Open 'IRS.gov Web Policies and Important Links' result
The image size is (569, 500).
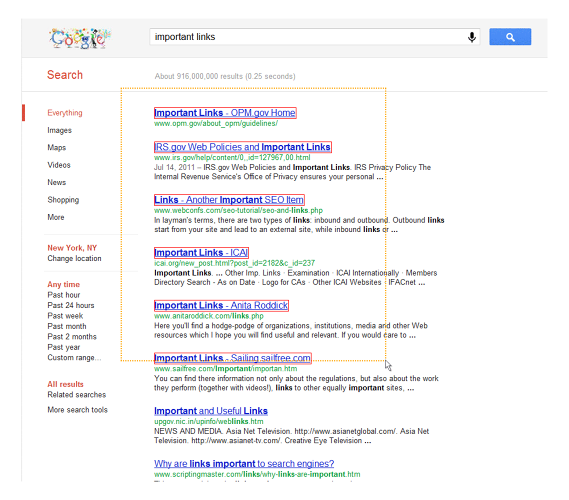[242, 147]
